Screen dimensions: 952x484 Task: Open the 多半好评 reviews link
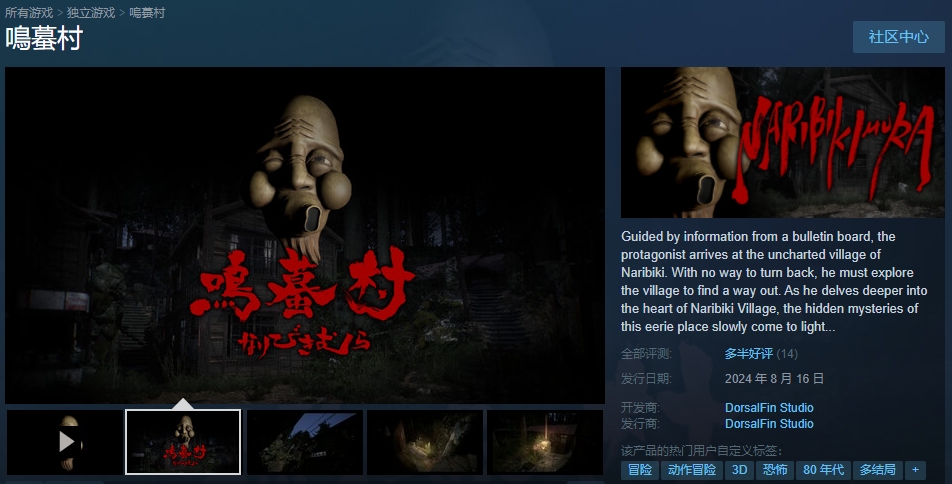[x=749, y=353]
